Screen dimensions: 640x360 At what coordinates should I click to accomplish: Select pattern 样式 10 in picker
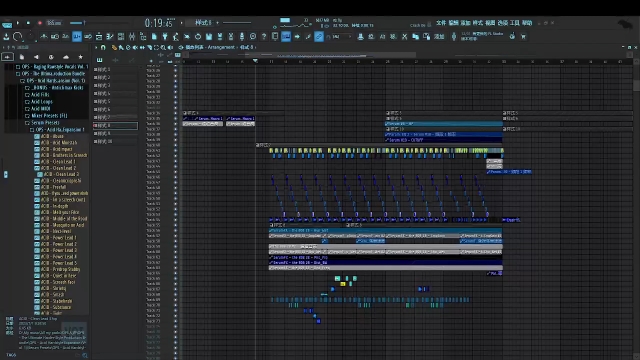[x=116, y=142]
